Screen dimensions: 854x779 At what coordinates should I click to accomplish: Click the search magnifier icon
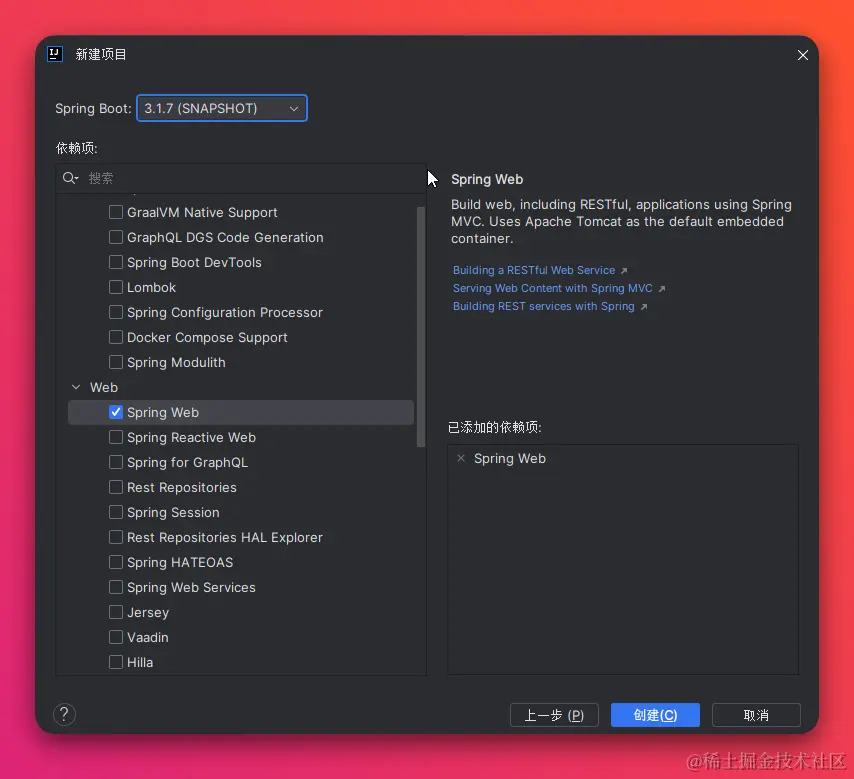[70, 178]
